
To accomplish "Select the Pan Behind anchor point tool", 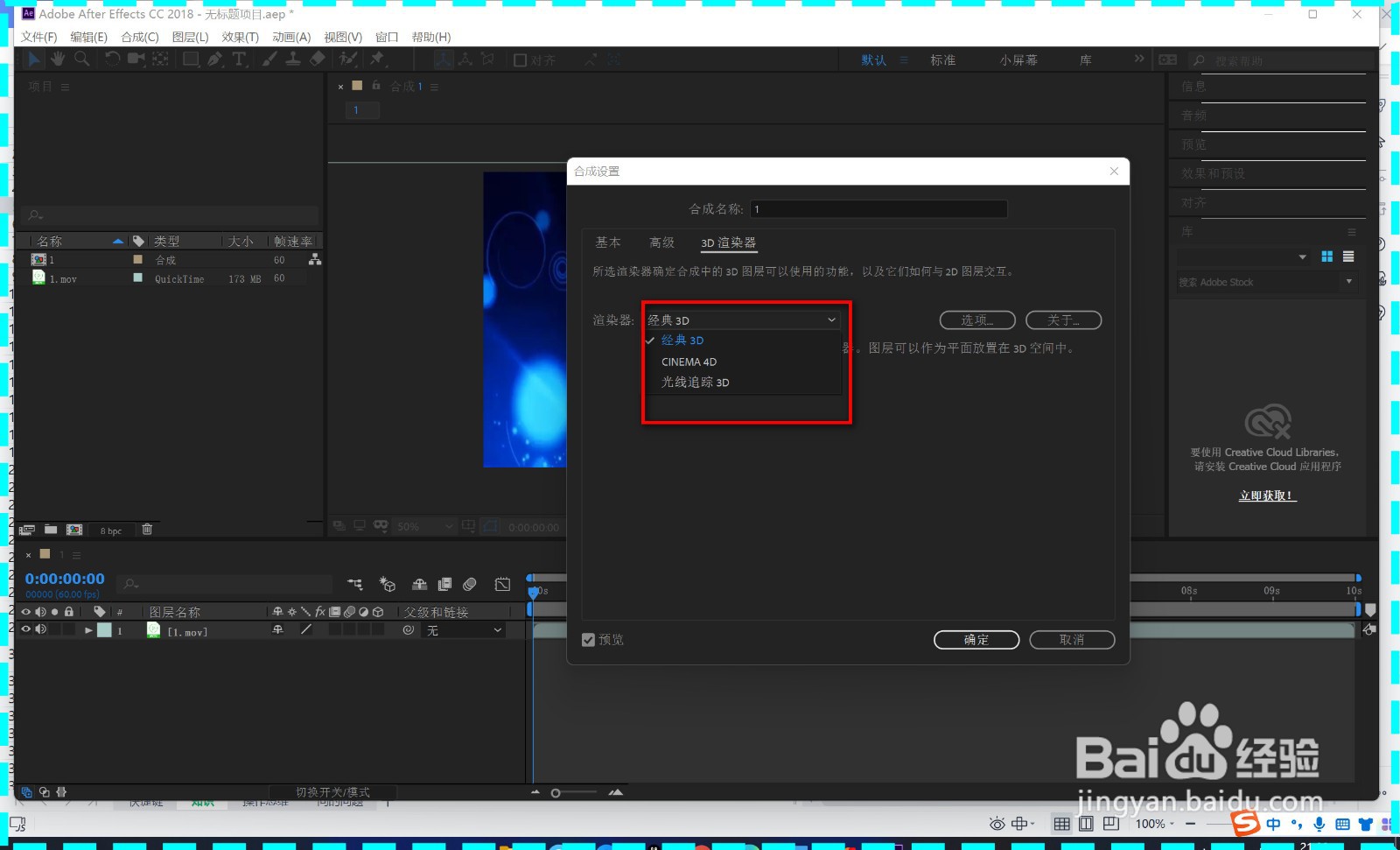I will (x=160, y=59).
